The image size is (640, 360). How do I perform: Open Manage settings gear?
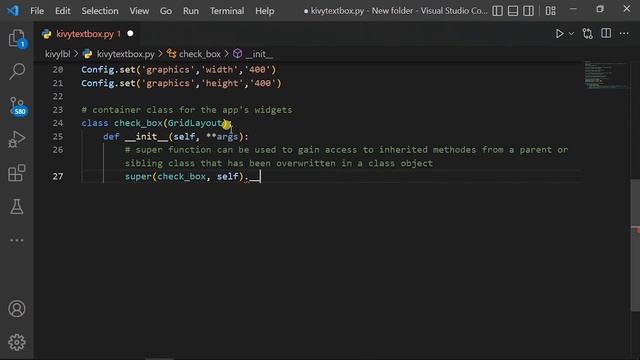[x=17, y=342]
